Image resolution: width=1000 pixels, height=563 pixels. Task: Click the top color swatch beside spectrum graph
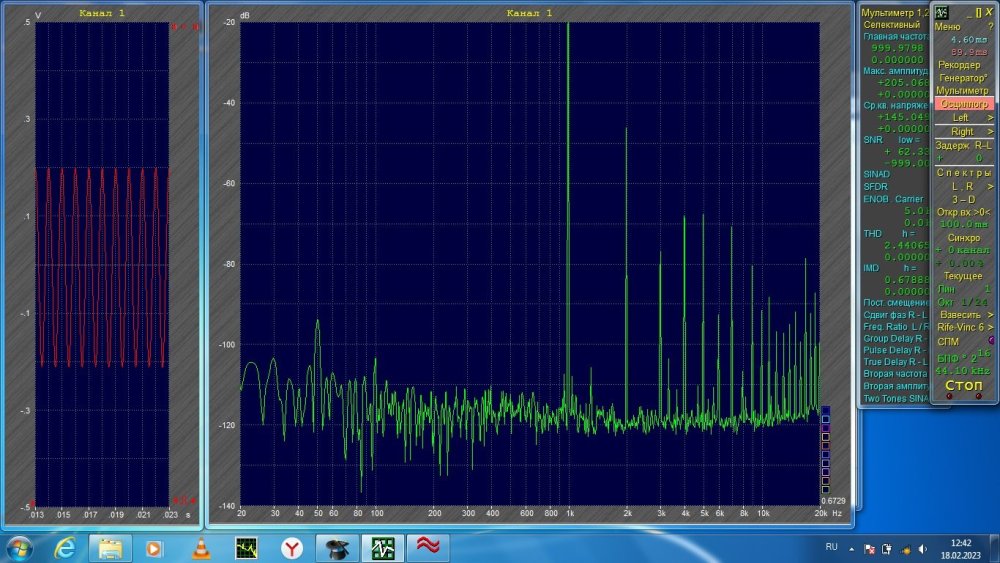825,409
